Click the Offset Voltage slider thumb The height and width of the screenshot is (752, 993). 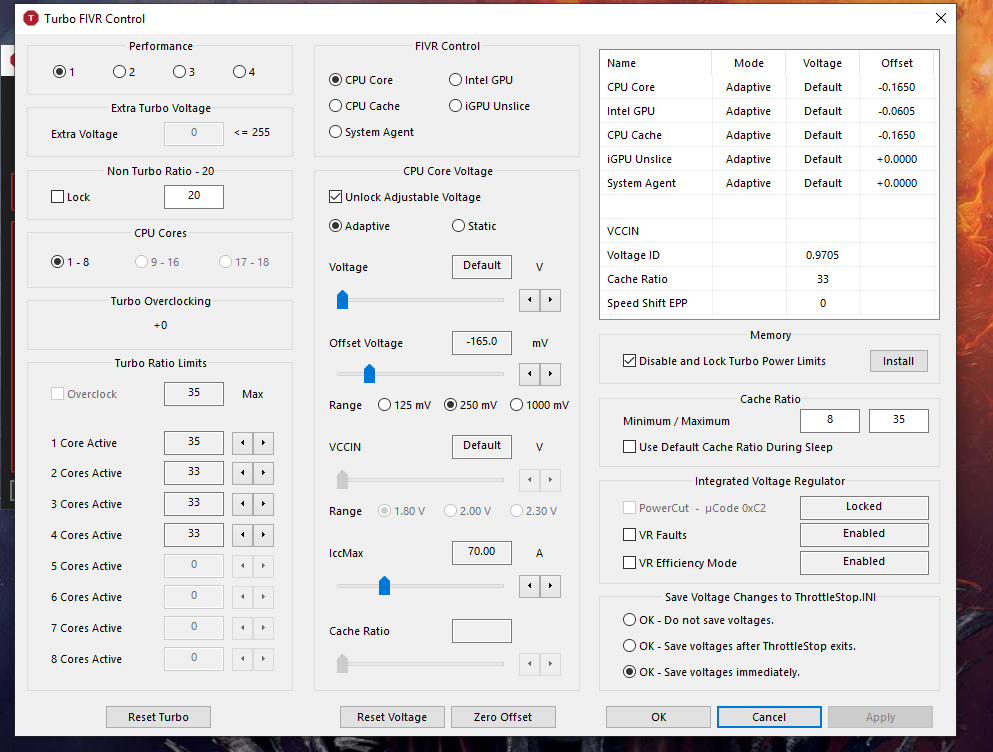point(370,374)
